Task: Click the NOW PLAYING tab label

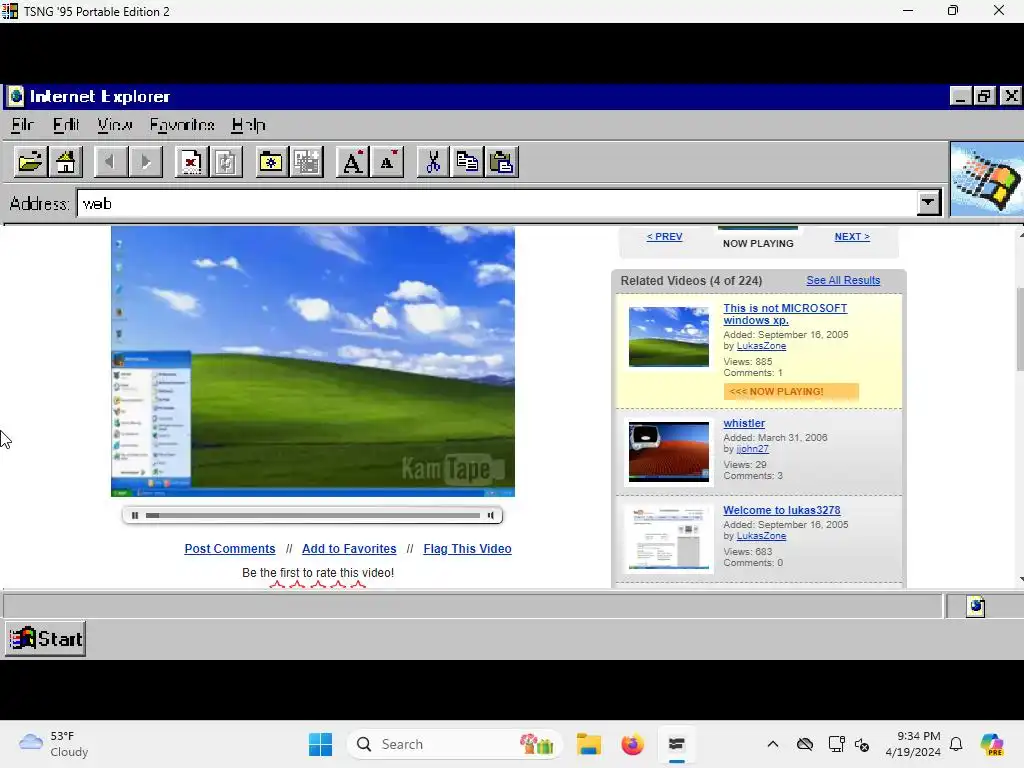Action: [x=758, y=243]
